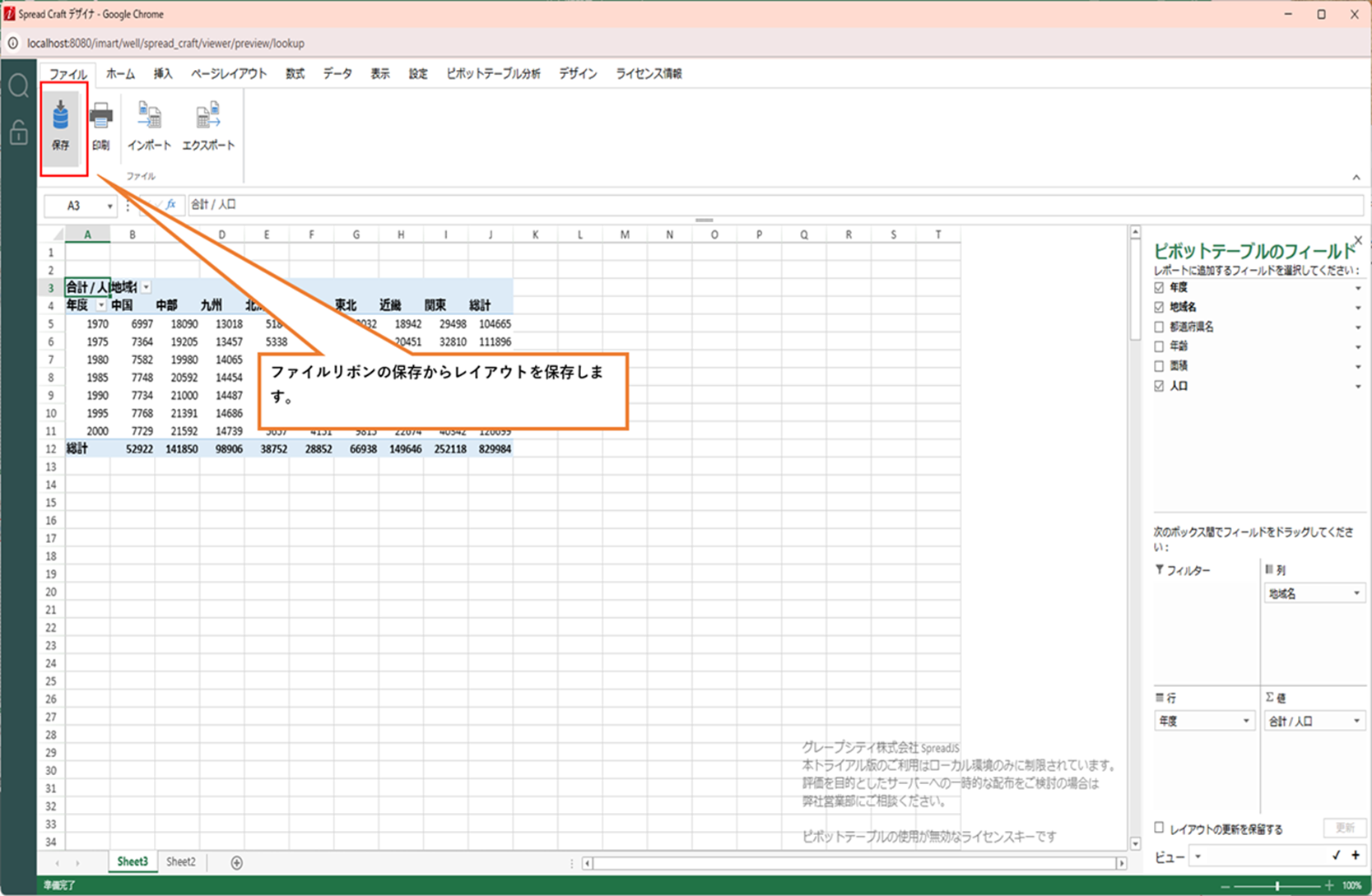Open the 合計 / 人口 values dropdown

pyautogui.click(x=1356, y=722)
